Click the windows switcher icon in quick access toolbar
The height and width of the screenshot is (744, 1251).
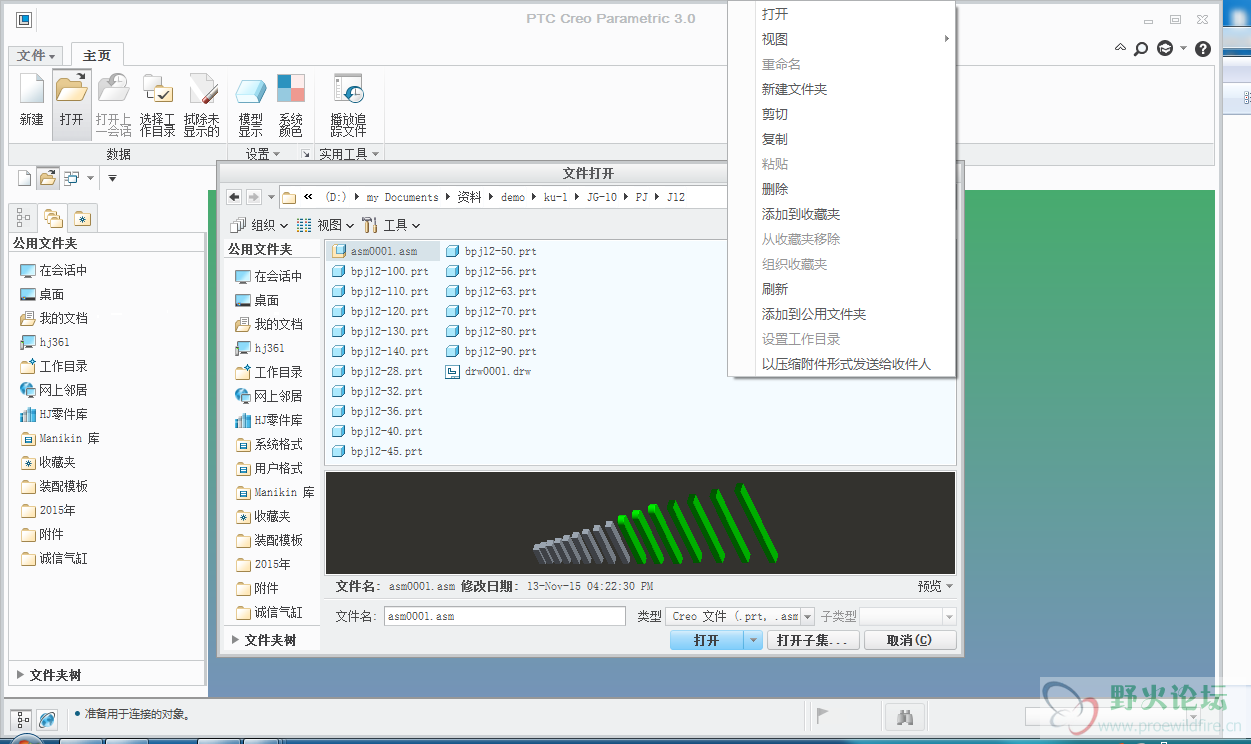tap(72, 178)
